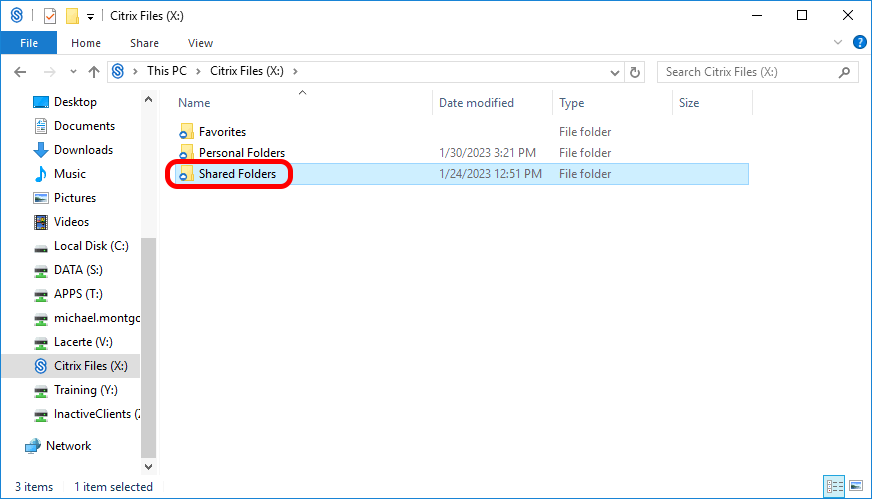Click Citrix Files (X:) breadcrumb segment

tap(246, 71)
